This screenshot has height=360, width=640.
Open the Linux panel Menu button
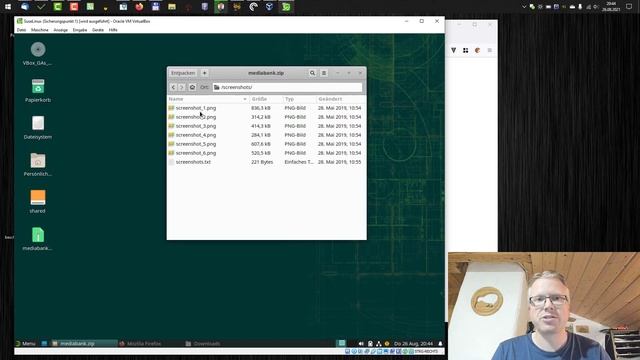25,344
